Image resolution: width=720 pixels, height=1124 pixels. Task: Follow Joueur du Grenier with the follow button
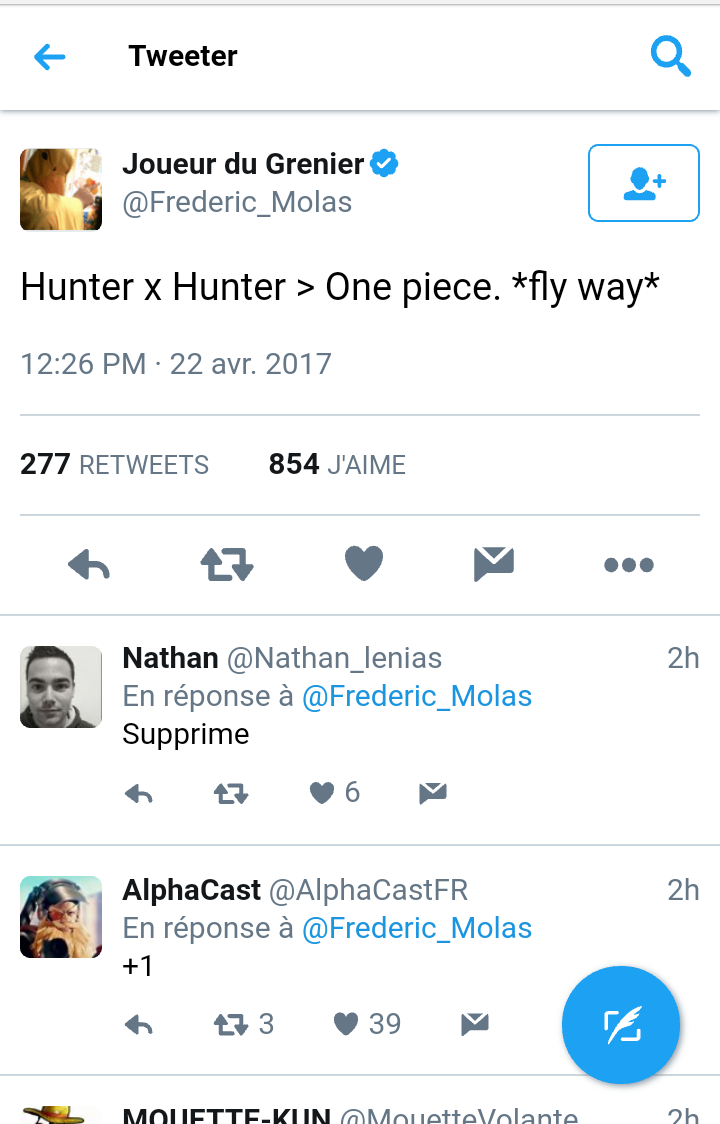(643, 183)
